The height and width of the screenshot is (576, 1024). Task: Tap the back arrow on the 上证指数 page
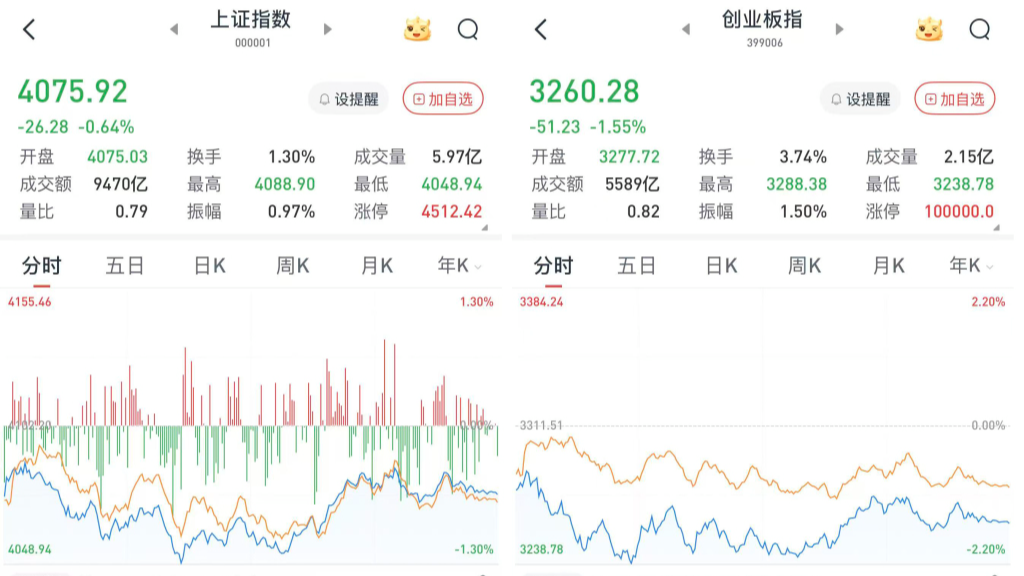(29, 29)
